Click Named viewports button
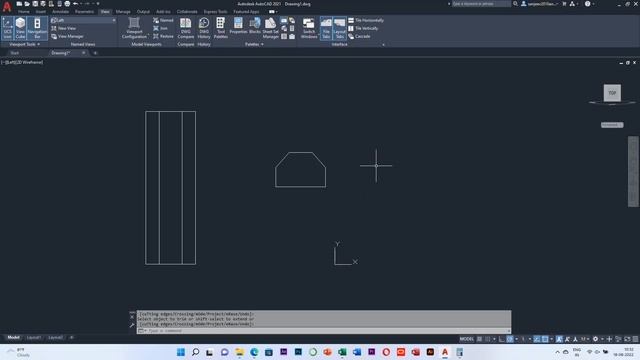Viewport: 640px width, 360px height. 163,20
